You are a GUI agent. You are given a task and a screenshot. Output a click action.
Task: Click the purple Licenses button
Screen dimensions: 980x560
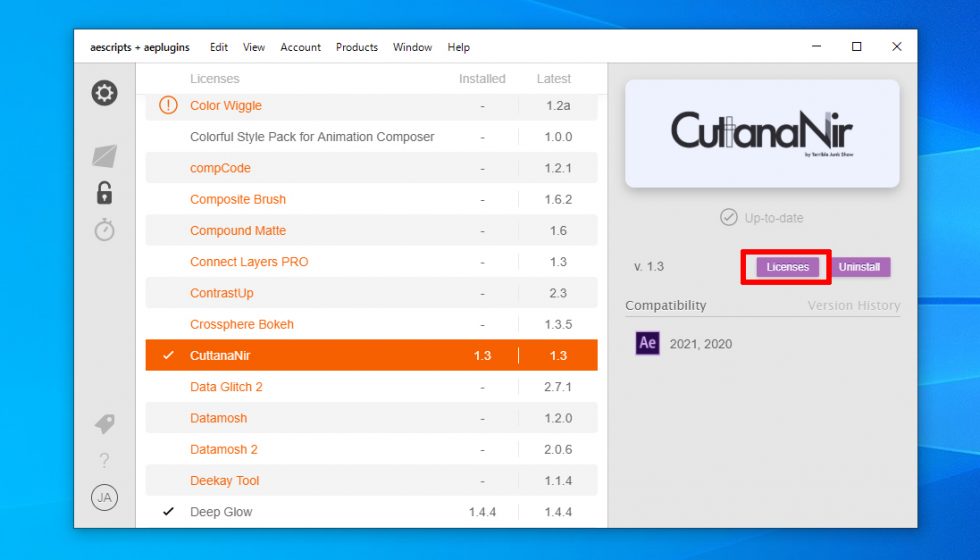788,267
